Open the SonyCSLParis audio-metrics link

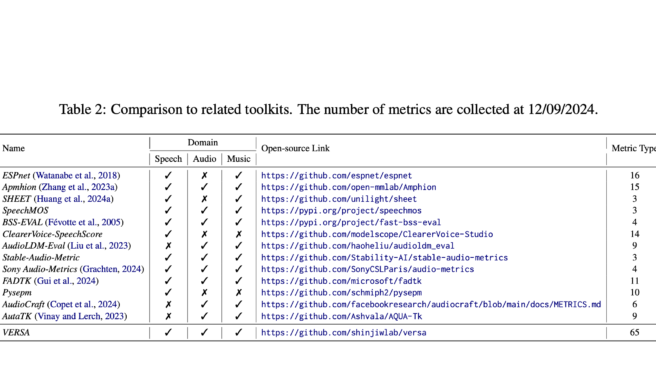[367, 269]
